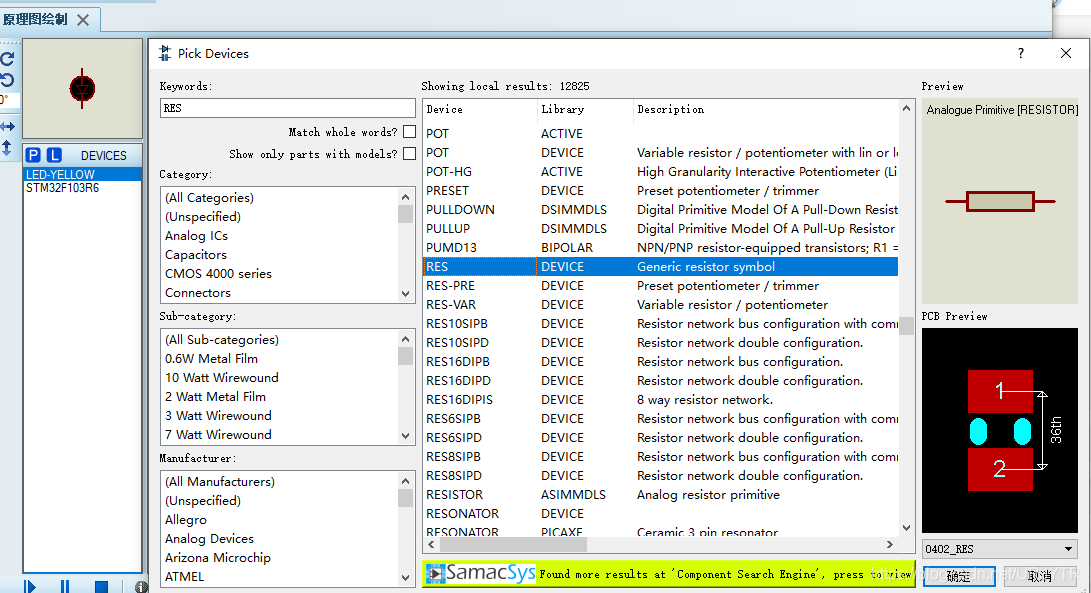Select the RES-VAR device row
Viewport: 1091px width, 593px height.
pos(660,305)
